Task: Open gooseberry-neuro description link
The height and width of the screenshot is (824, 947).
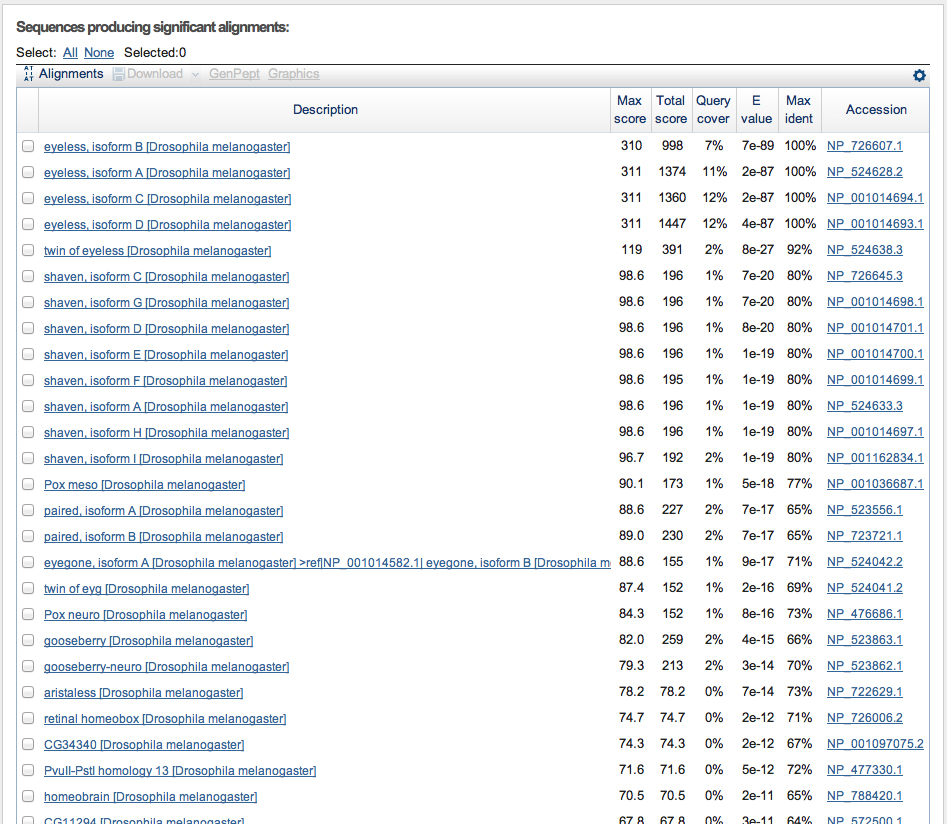Action: [167, 666]
